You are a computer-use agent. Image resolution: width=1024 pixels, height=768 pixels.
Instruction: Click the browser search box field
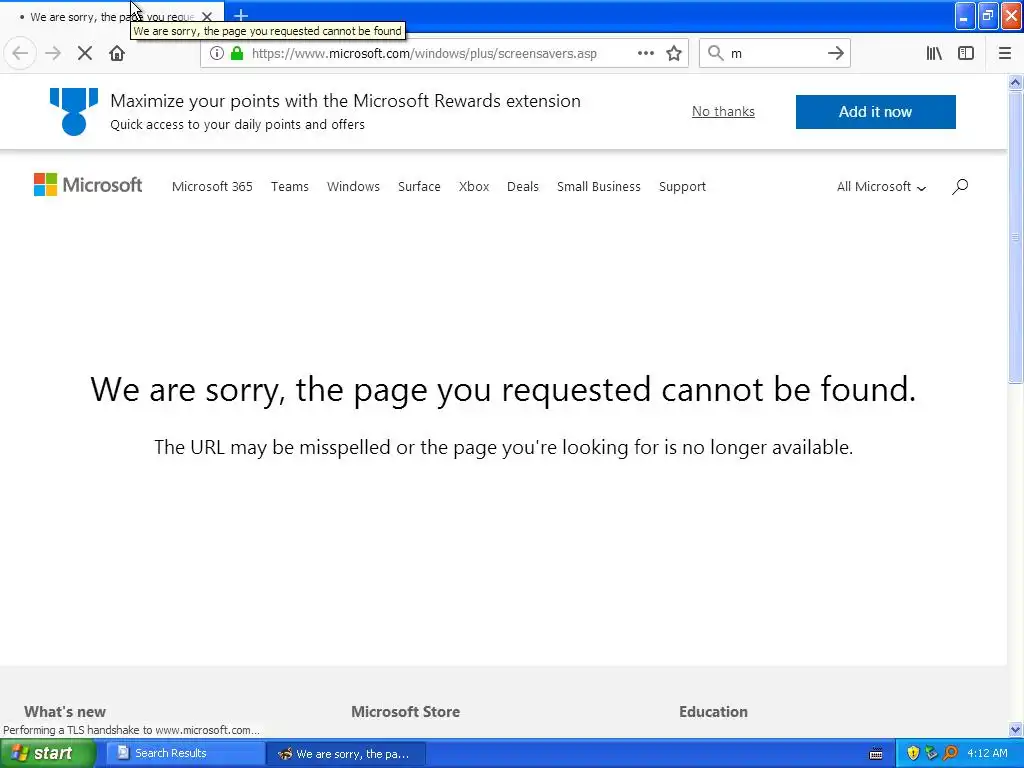pyautogui.click(x=774, y=53)
